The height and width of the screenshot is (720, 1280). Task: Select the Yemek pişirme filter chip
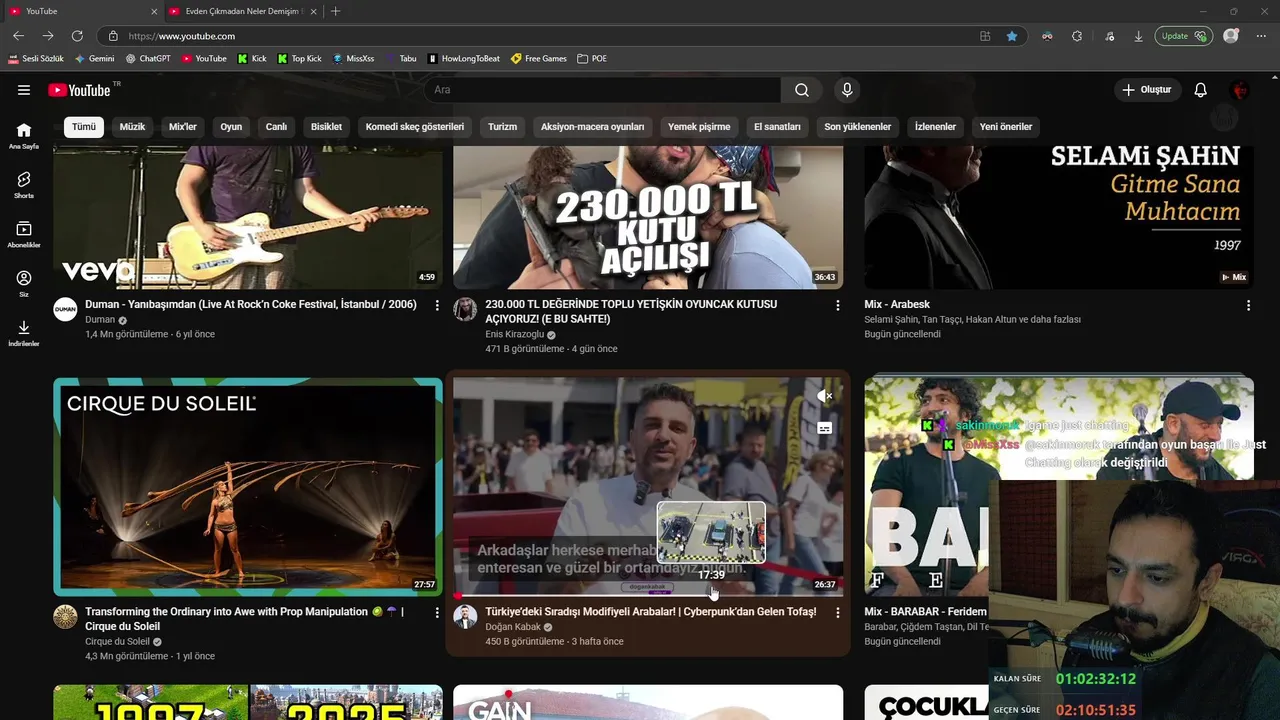point(699,127)
